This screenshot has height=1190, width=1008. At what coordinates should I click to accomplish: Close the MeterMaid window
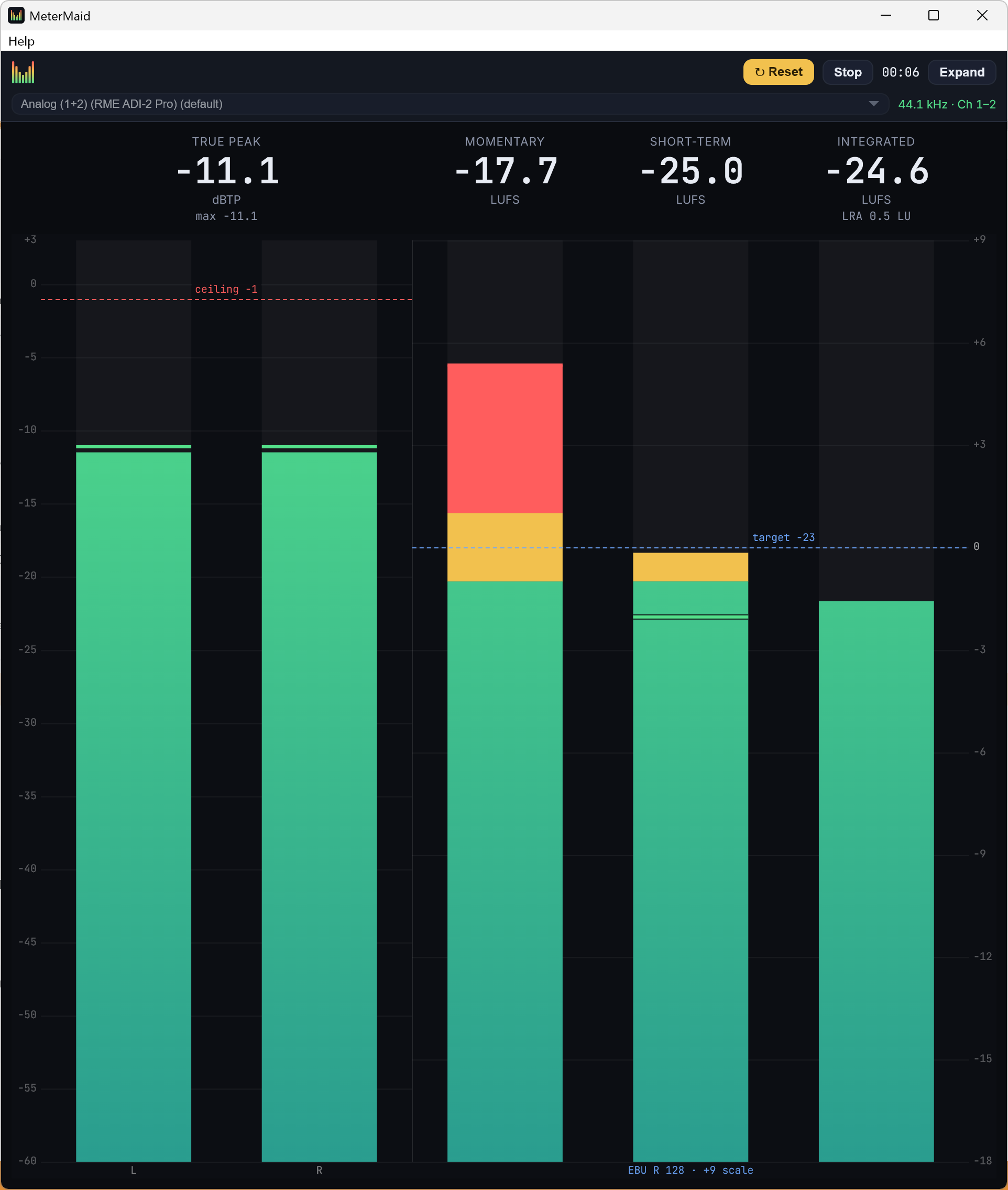pyautogui.click(x=982, y=15)
